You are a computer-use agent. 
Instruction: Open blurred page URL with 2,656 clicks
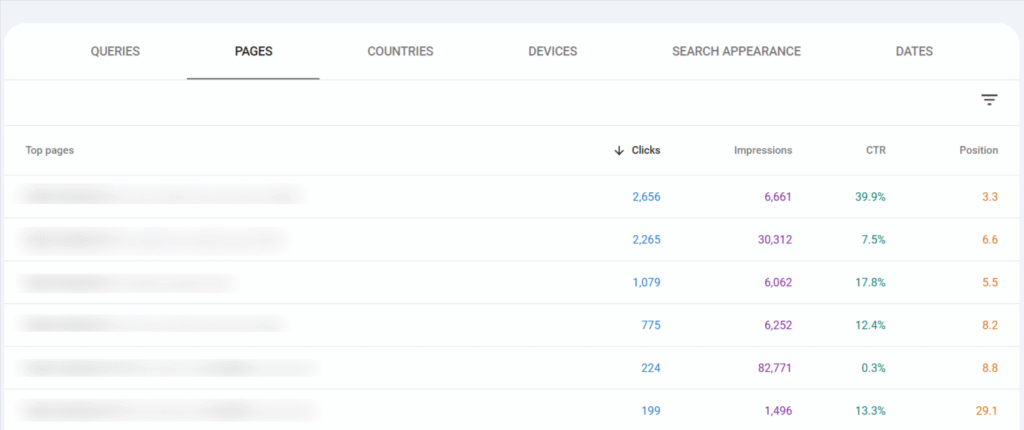tap(162, 196)
